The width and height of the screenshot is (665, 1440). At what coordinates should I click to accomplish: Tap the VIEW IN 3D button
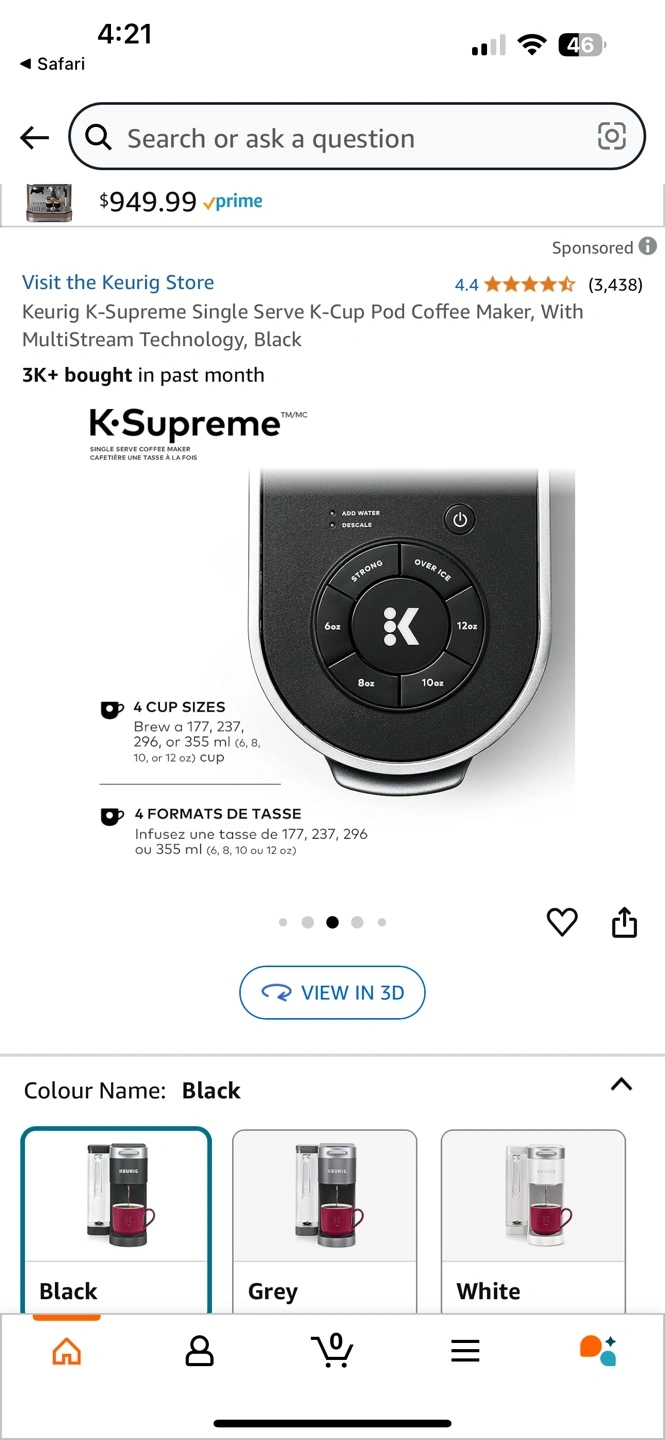point(332,992)
